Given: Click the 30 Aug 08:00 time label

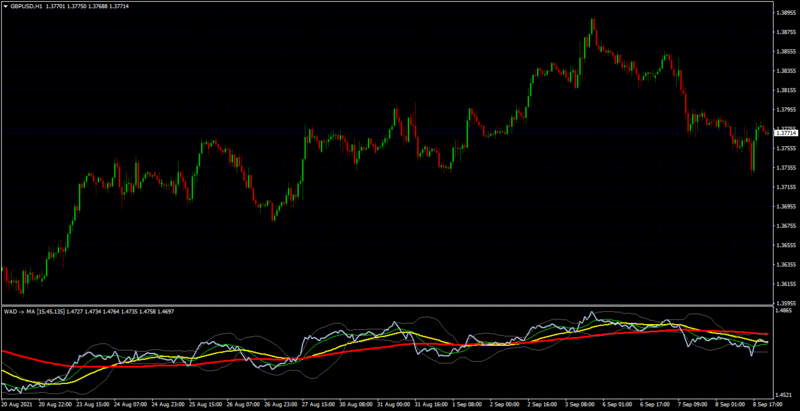Looking at the screenshot, I should 357,403.
